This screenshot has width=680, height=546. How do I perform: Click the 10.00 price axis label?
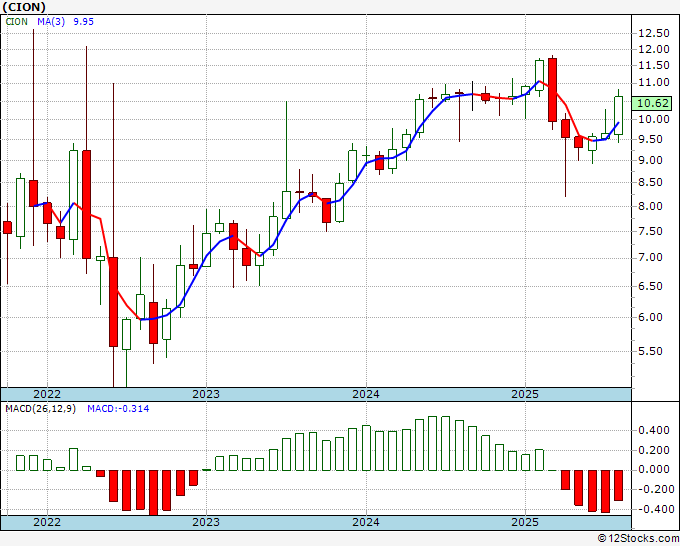654,119
